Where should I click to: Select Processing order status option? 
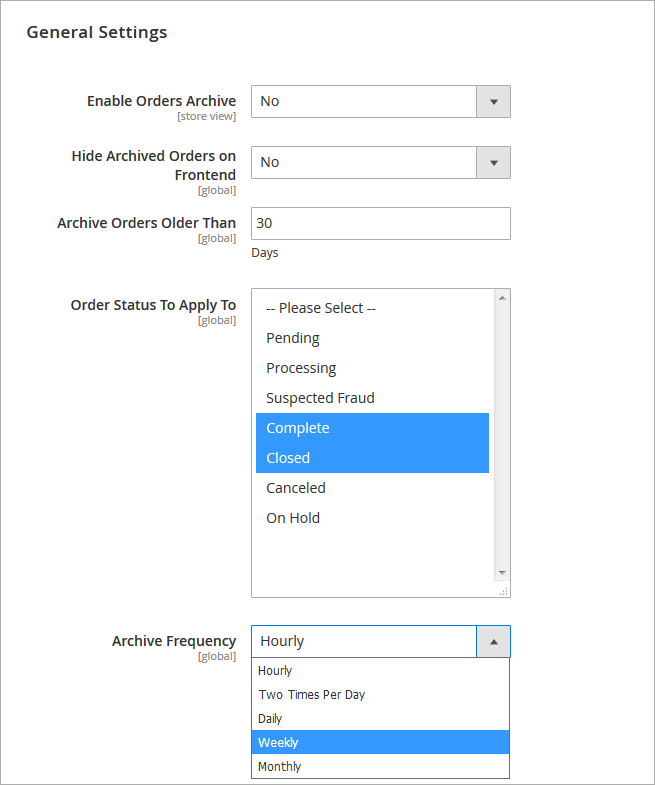301,368
